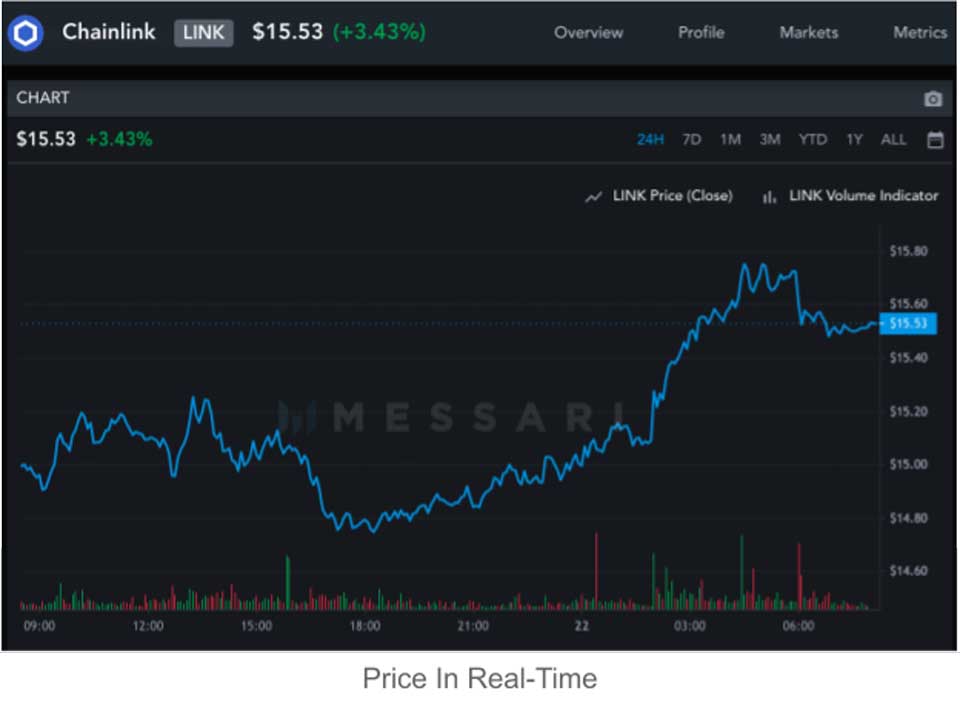Switch to the Profile tab
The image size is (960, 702).
(701, 32)
